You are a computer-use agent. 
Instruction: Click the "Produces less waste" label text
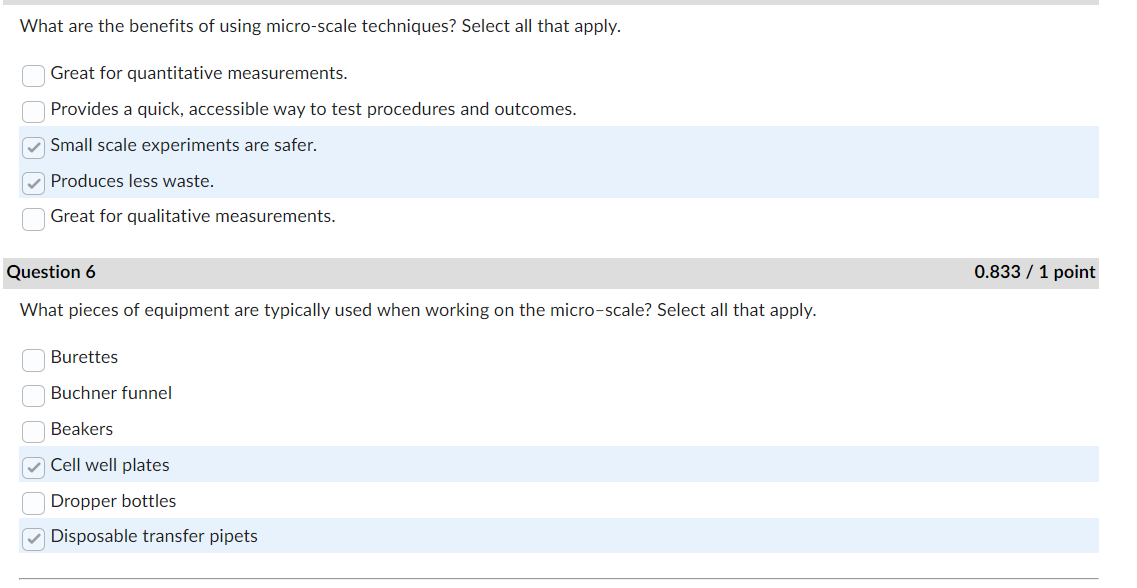pos(131,181)
